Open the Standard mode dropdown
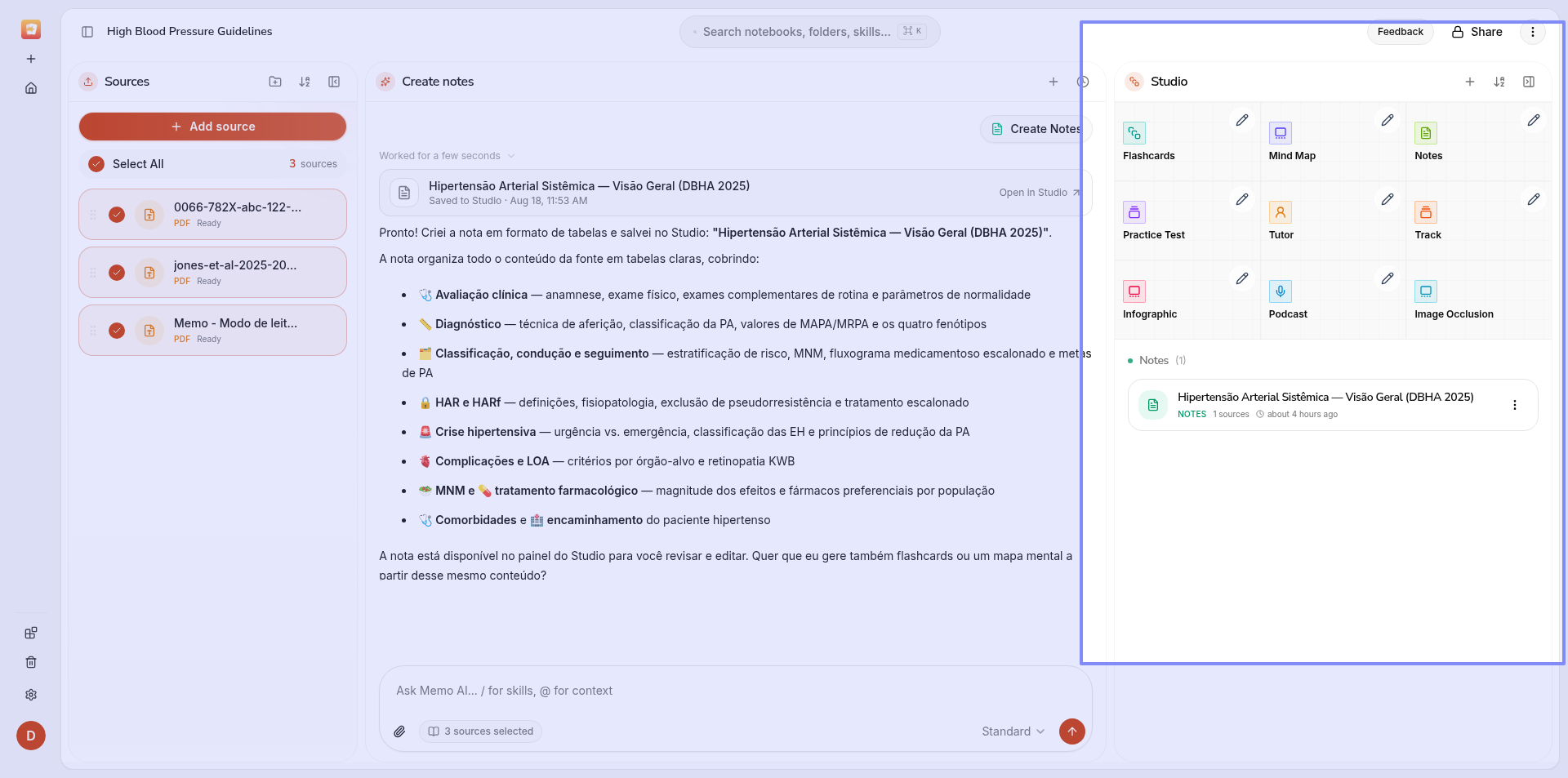Image resolution: width=1568 pixels, height=778 pixels. (1013, 731)
